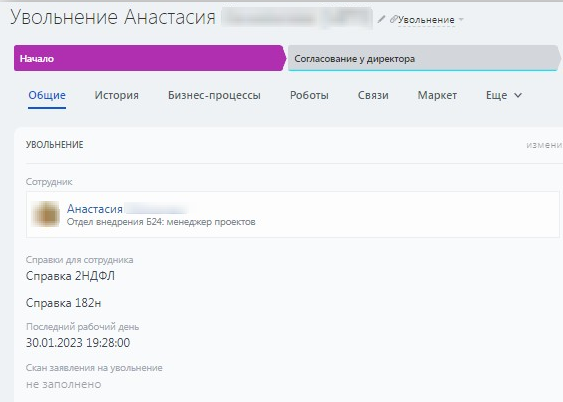563x402 pixels.
Task: Click the Справка 182н value
Action: [x=64, y=303]
